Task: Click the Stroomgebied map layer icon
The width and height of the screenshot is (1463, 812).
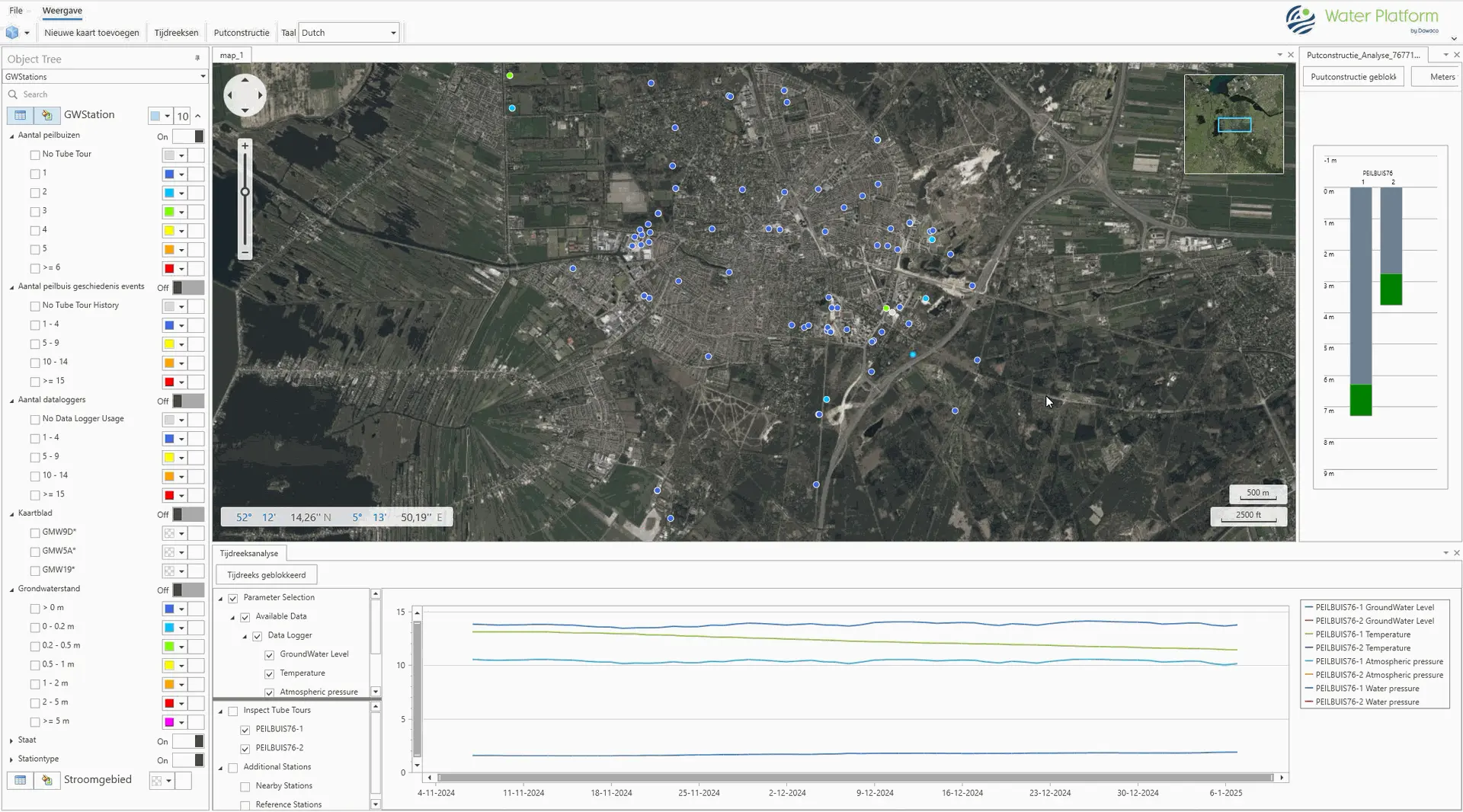Action: tap(46, 780)
